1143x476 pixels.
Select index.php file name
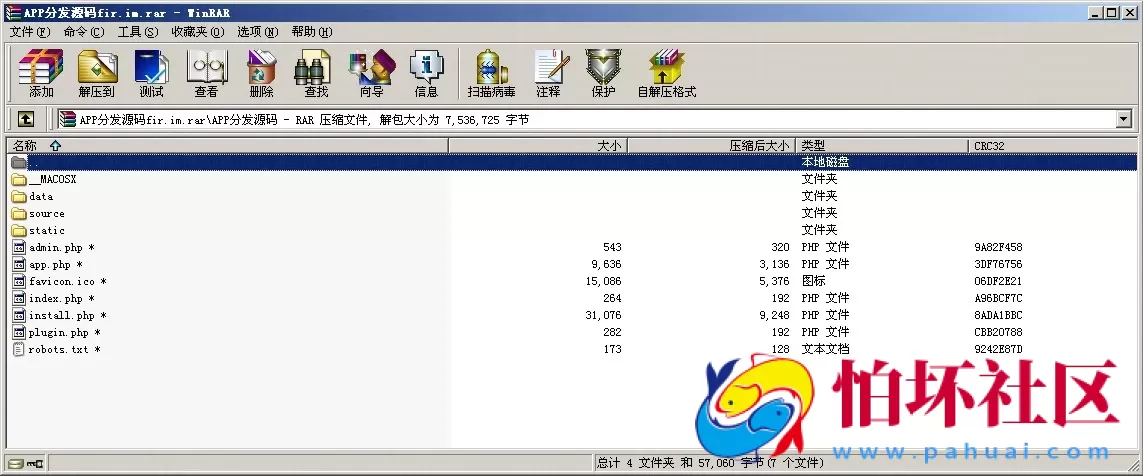61,298
